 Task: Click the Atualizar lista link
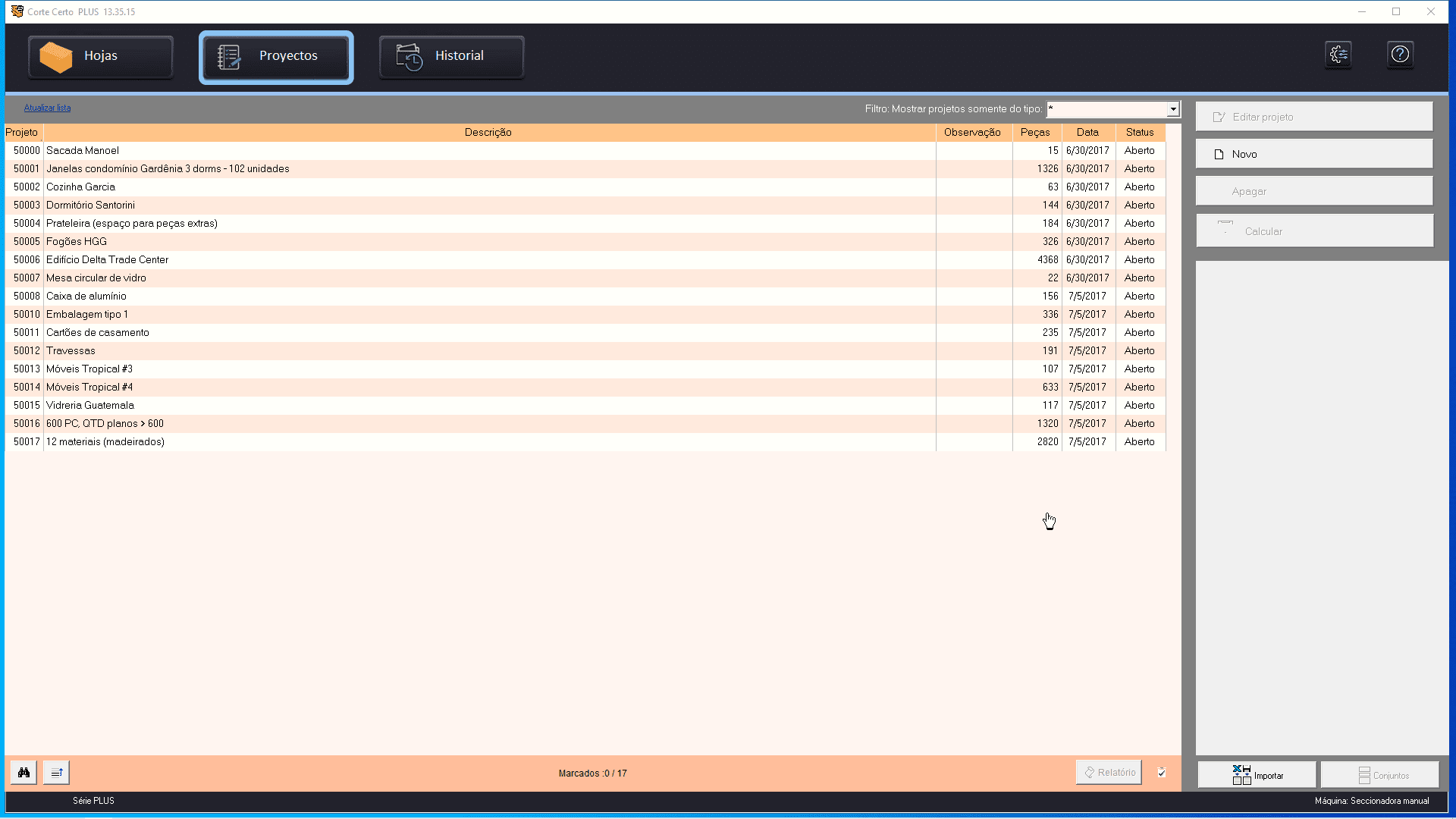click(47, 108)
